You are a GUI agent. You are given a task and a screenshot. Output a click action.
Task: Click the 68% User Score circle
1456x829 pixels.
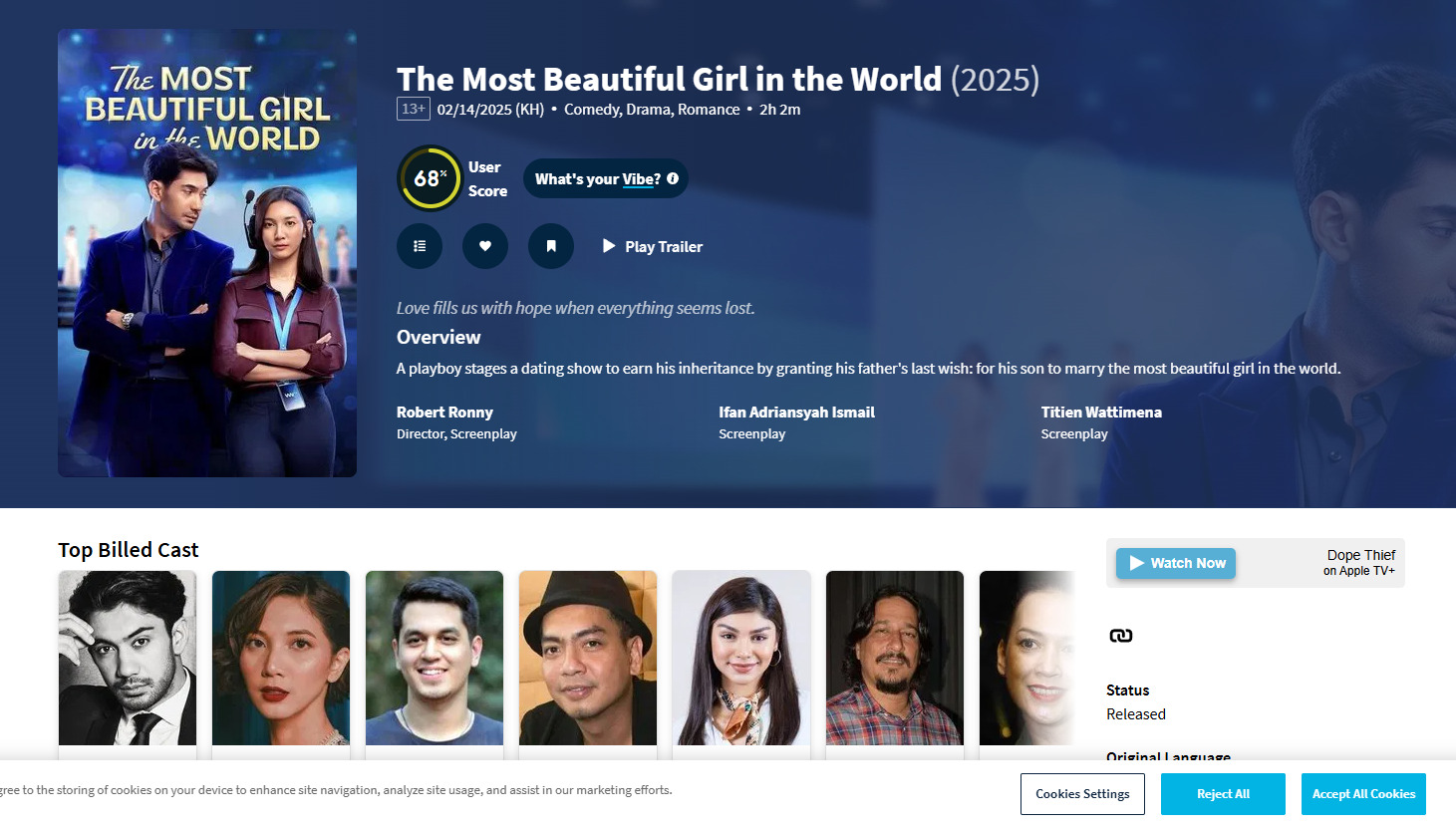click(430, 178)
